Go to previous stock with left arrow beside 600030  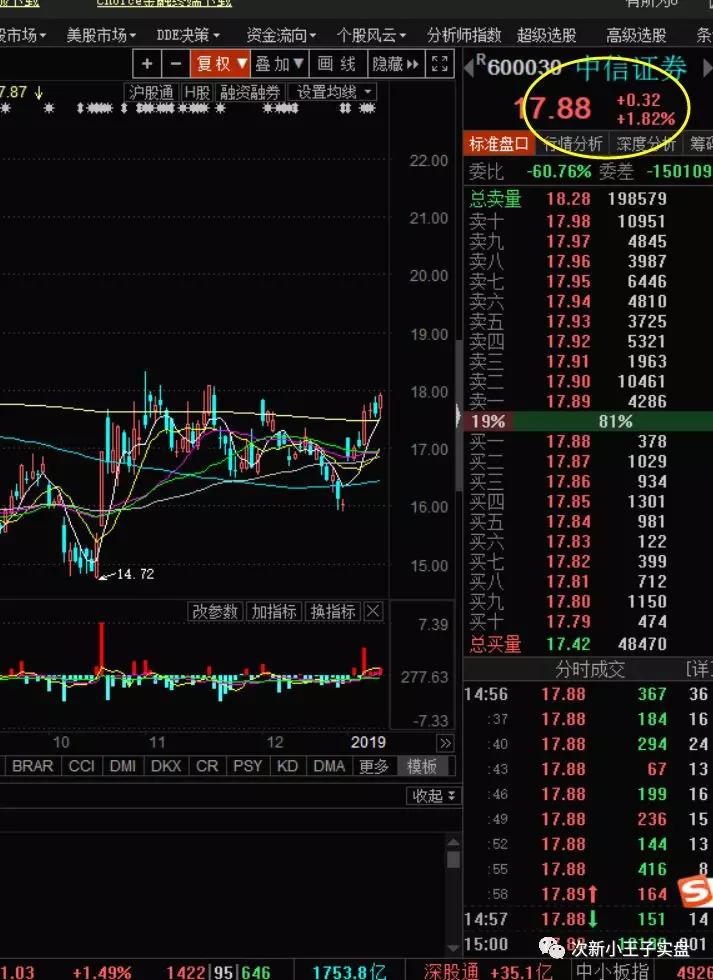(469, 67)
